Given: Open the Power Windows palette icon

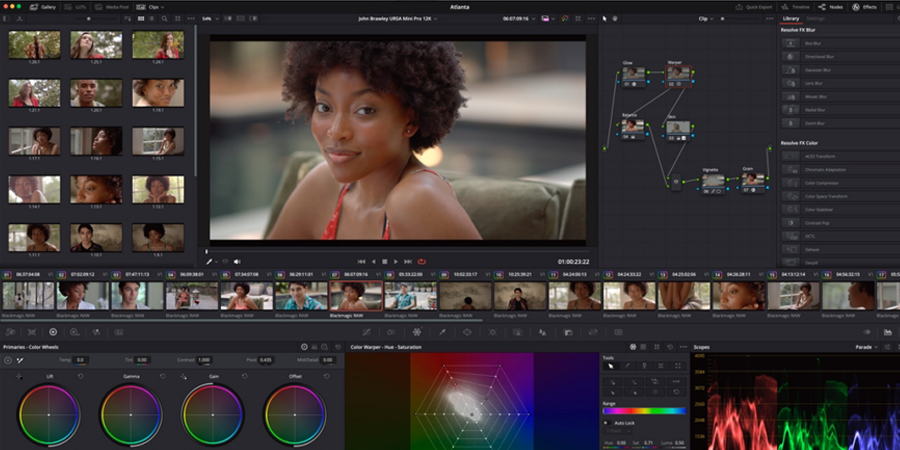Looking at the screenshot, I should [467, 332].
